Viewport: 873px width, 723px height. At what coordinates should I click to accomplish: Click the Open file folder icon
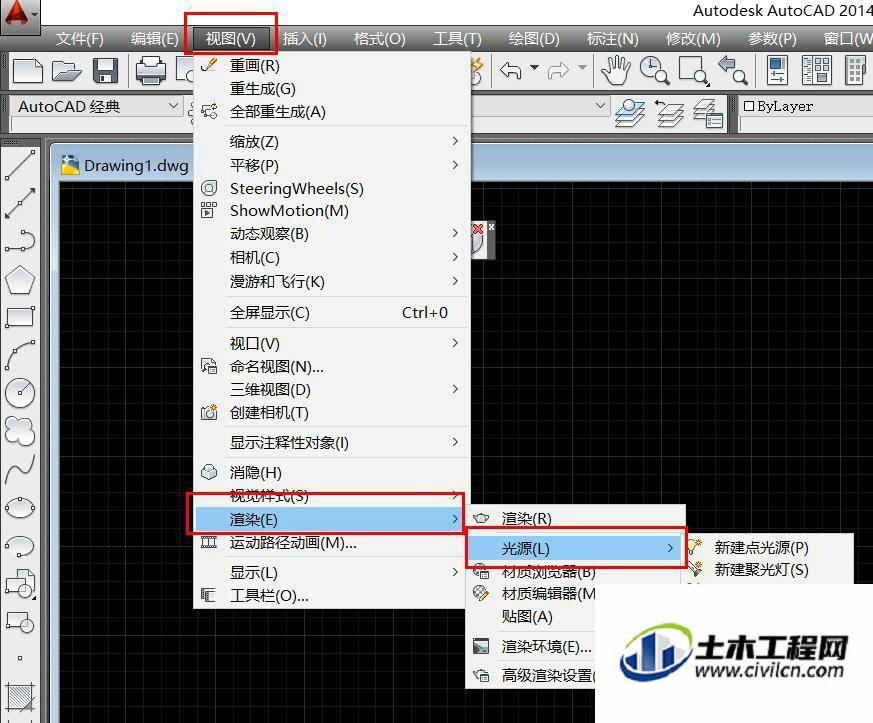coord(67,71)
